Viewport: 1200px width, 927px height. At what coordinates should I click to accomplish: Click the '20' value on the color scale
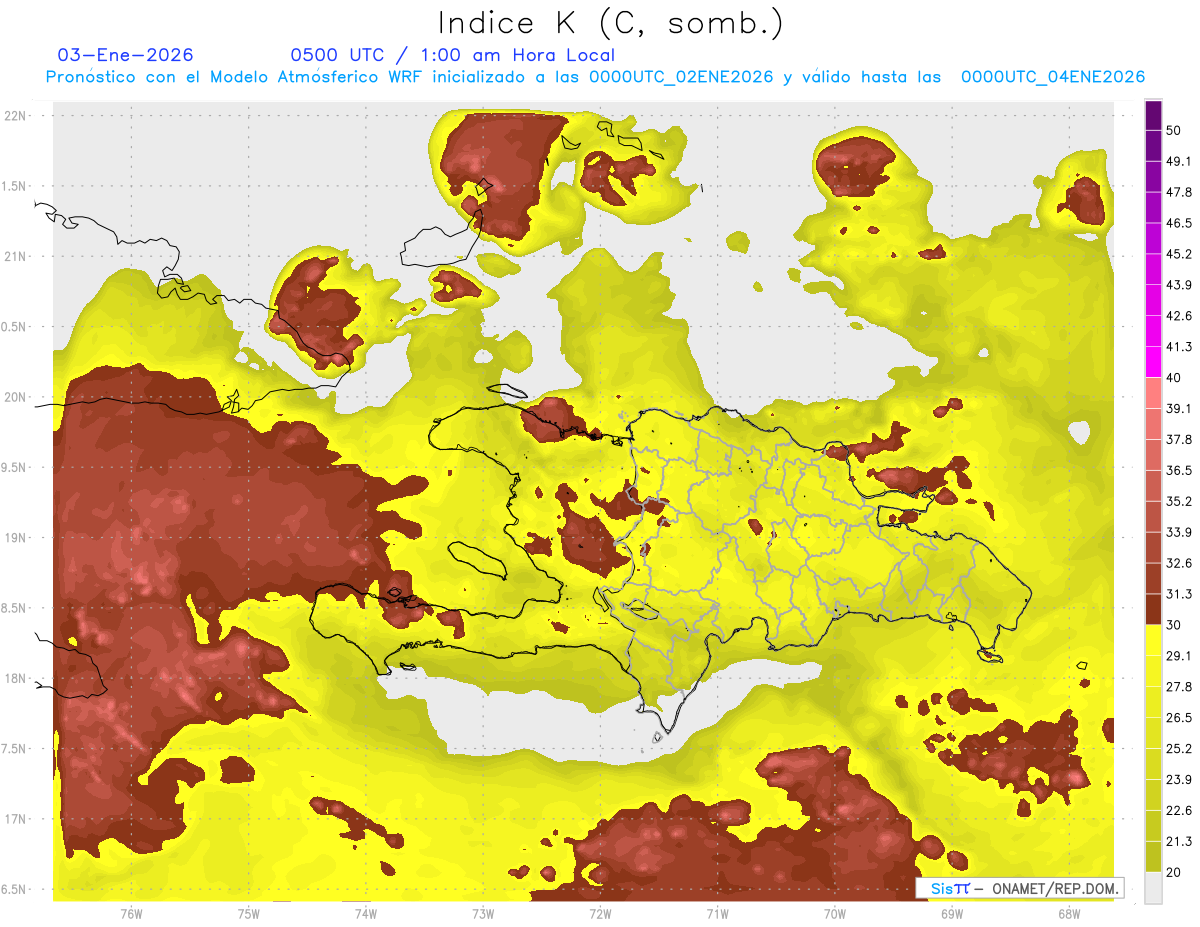[1175, 873]
